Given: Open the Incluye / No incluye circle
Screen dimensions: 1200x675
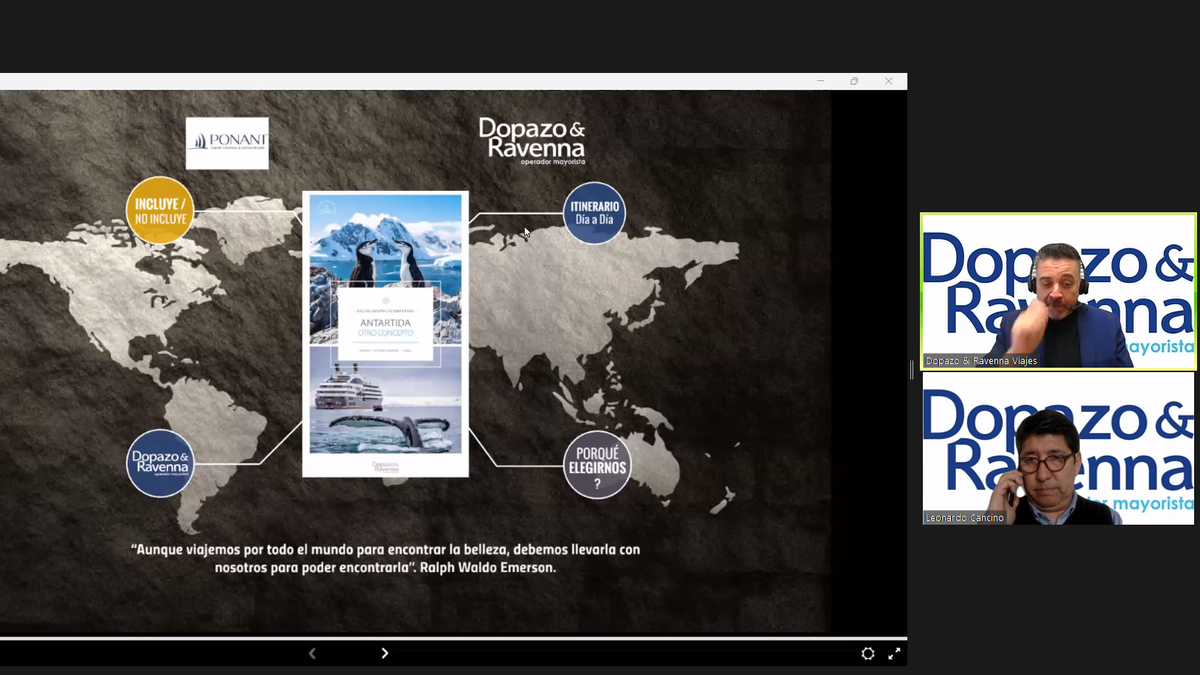Looking at the screenshot, I should tap(160, 211).
